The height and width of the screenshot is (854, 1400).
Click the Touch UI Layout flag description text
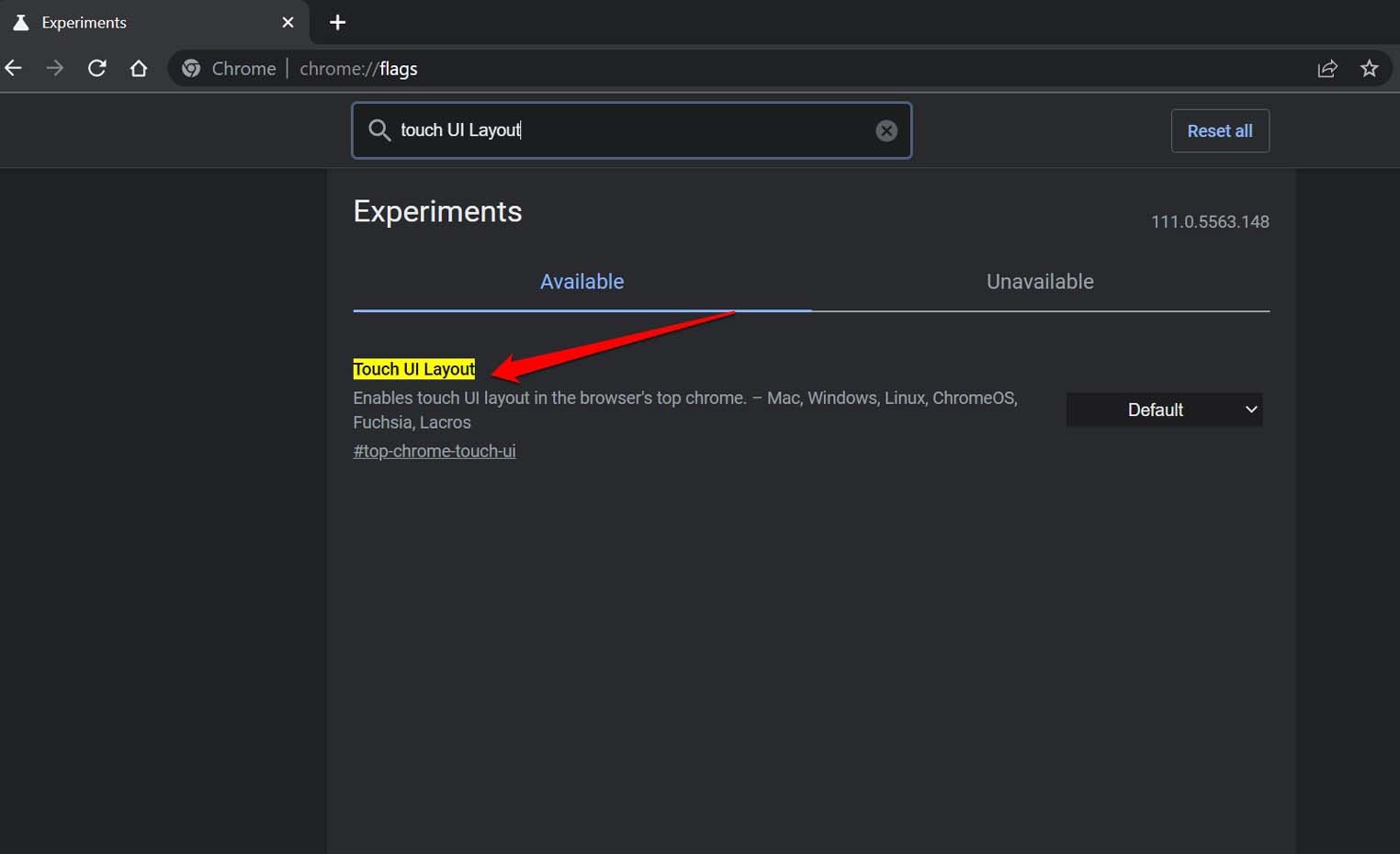coord(685,410)
